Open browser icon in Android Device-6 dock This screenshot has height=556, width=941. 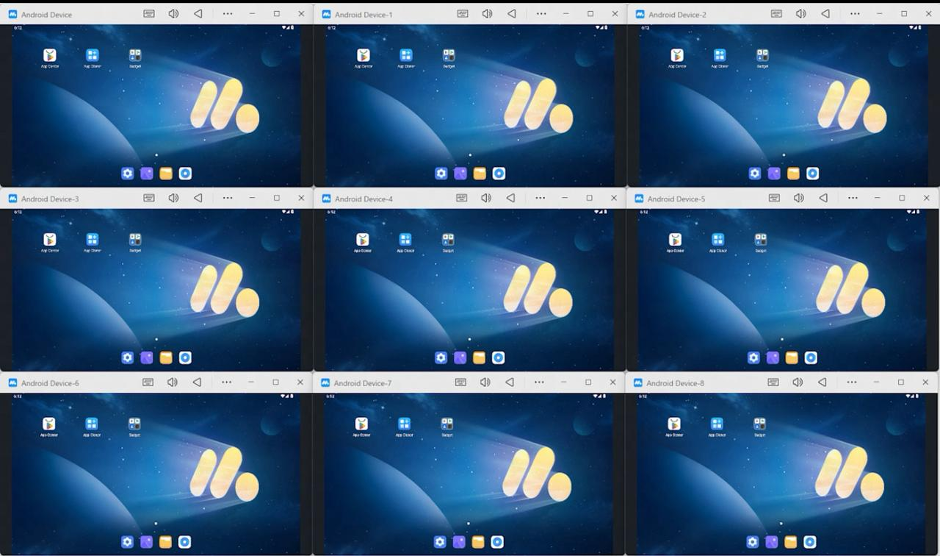click(185, 542)
